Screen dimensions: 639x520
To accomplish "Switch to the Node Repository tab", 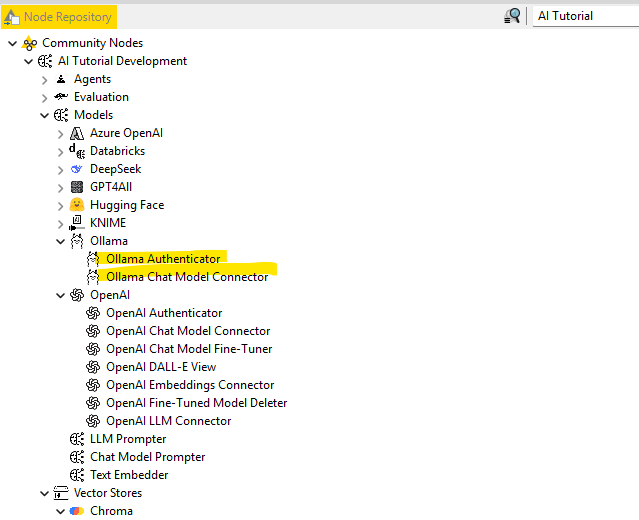I will pos(59,17).
